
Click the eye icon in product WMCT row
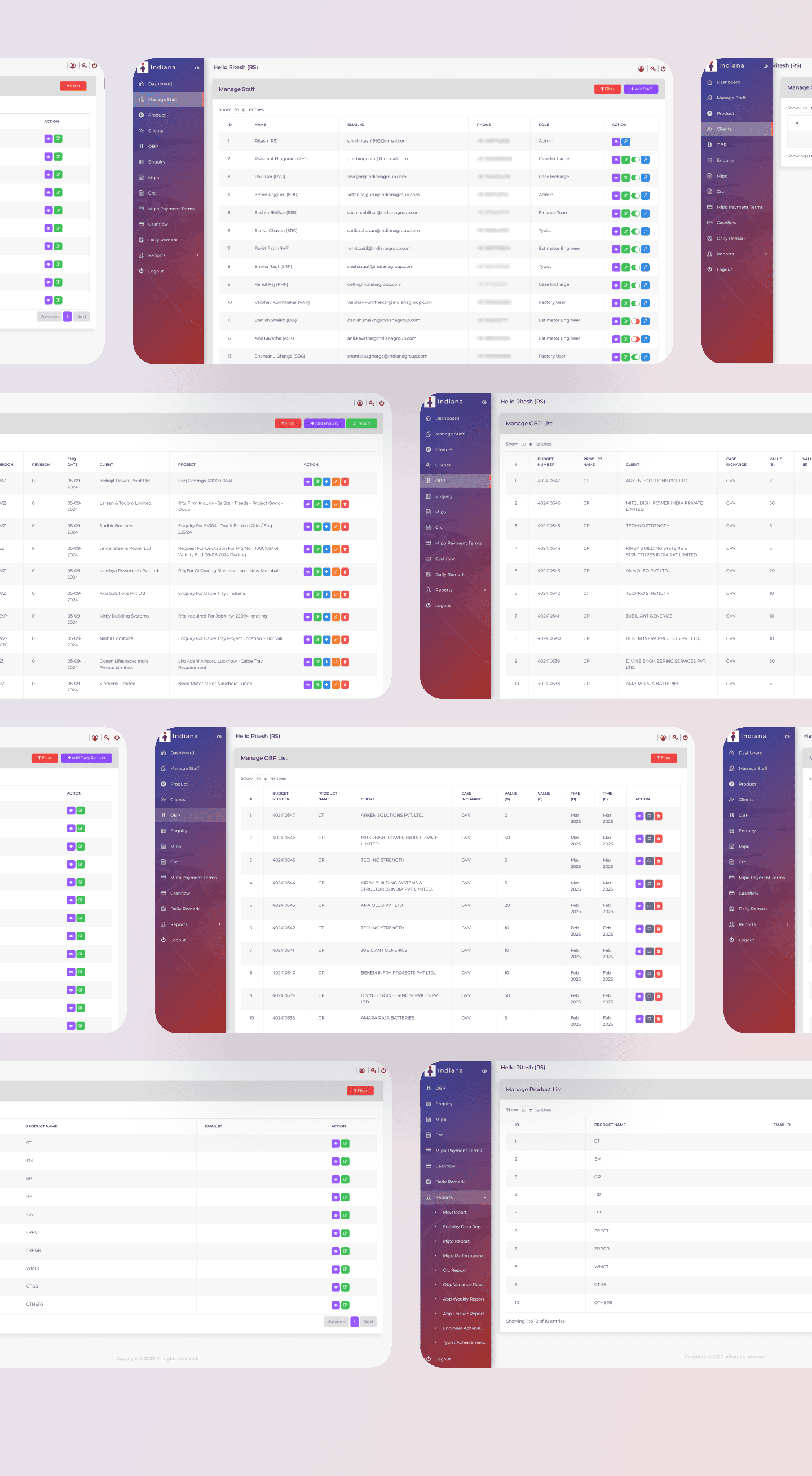(335, 1269)
